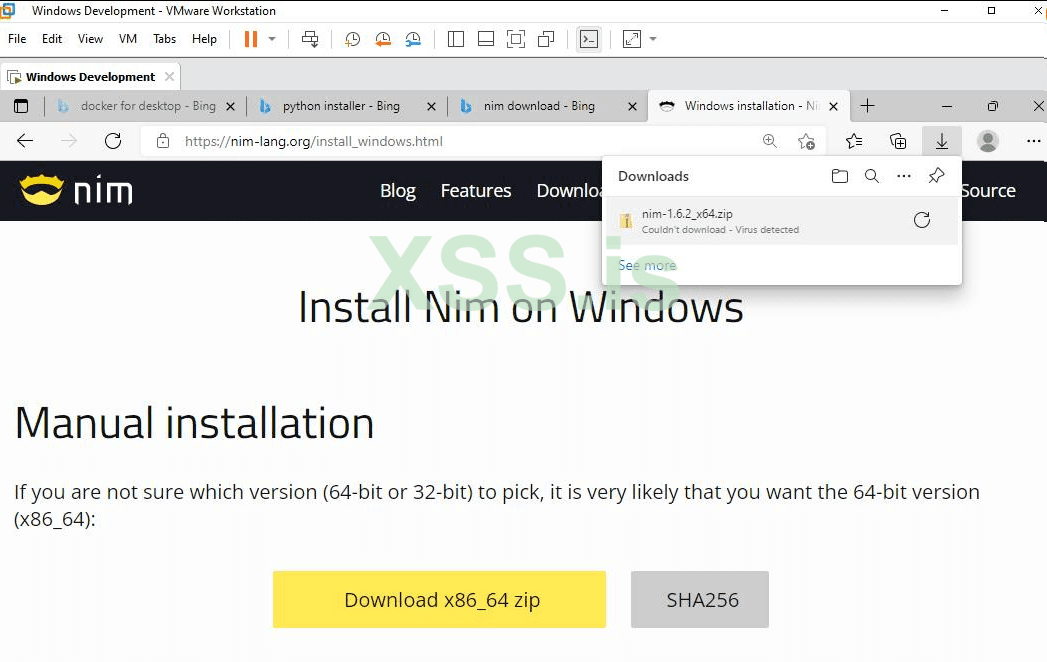This screenshot has width=1047, height=662.
Task: Close the docker for desktop tab
Action: coord(230,106)
